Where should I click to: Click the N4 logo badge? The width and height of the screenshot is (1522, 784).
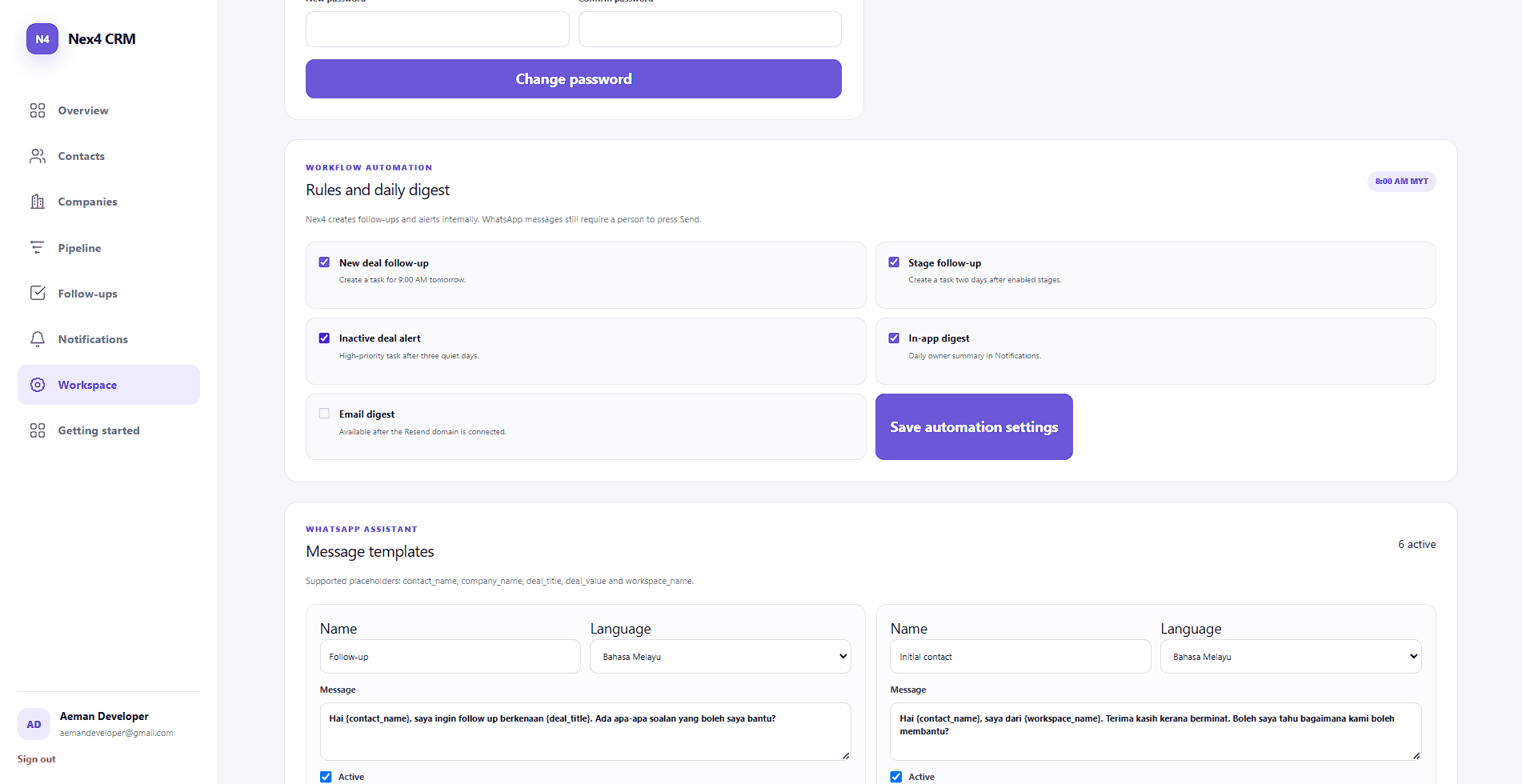(x=42, y=38)
